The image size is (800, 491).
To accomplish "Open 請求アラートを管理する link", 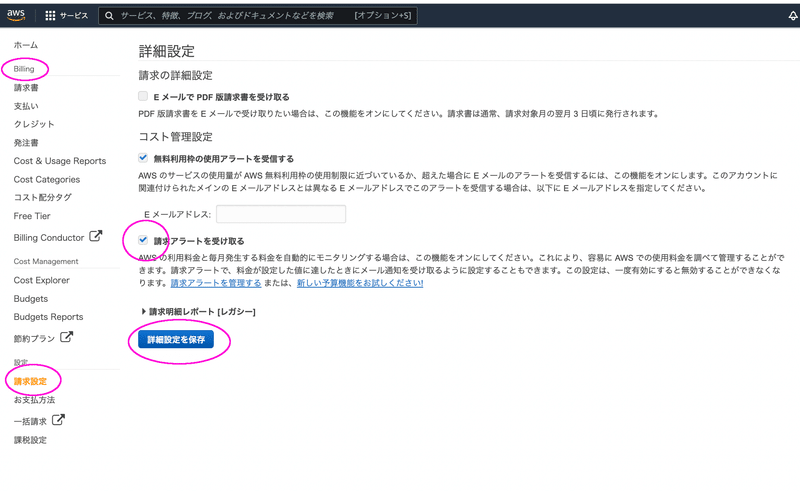I will (216, 283).
